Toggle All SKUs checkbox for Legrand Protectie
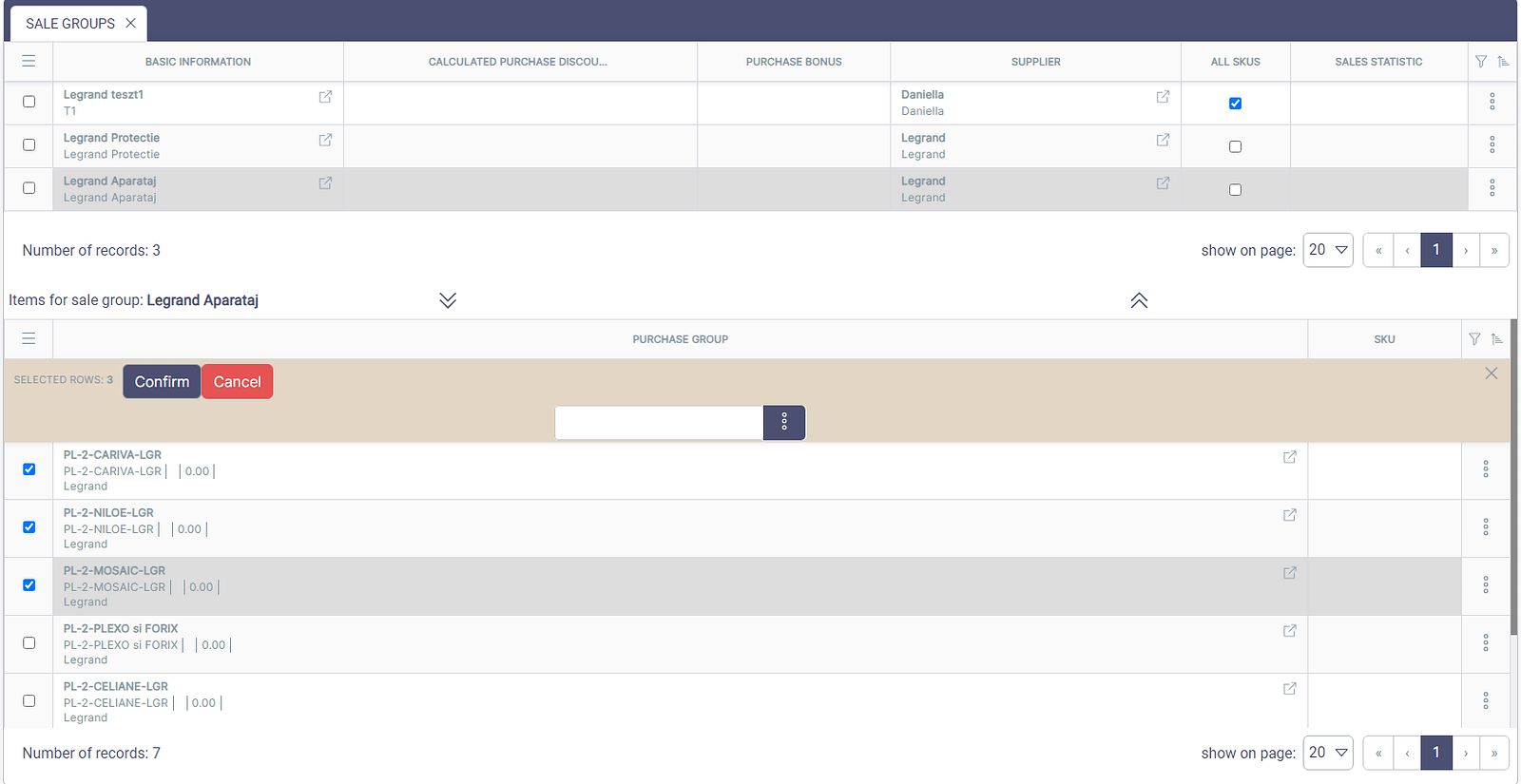 click(1235, 146)
